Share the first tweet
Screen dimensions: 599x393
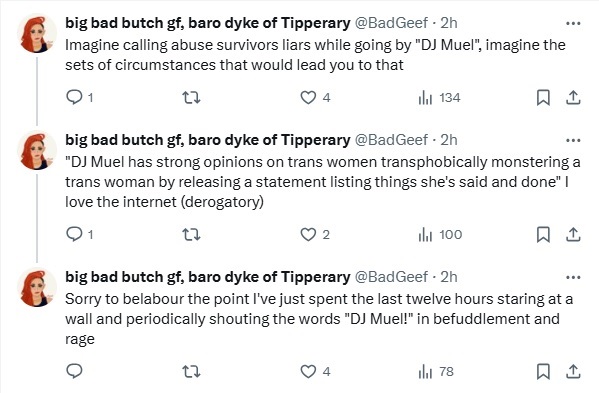573,98
